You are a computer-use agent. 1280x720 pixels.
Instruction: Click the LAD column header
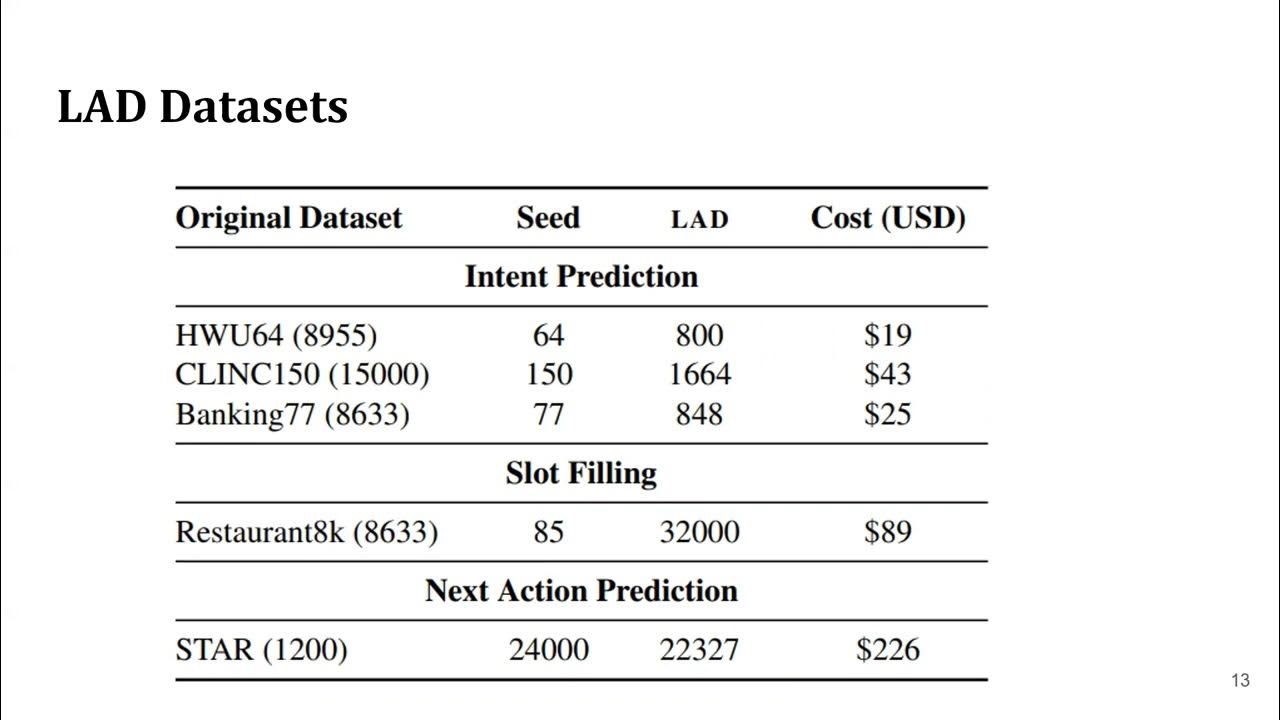[699, 220]
